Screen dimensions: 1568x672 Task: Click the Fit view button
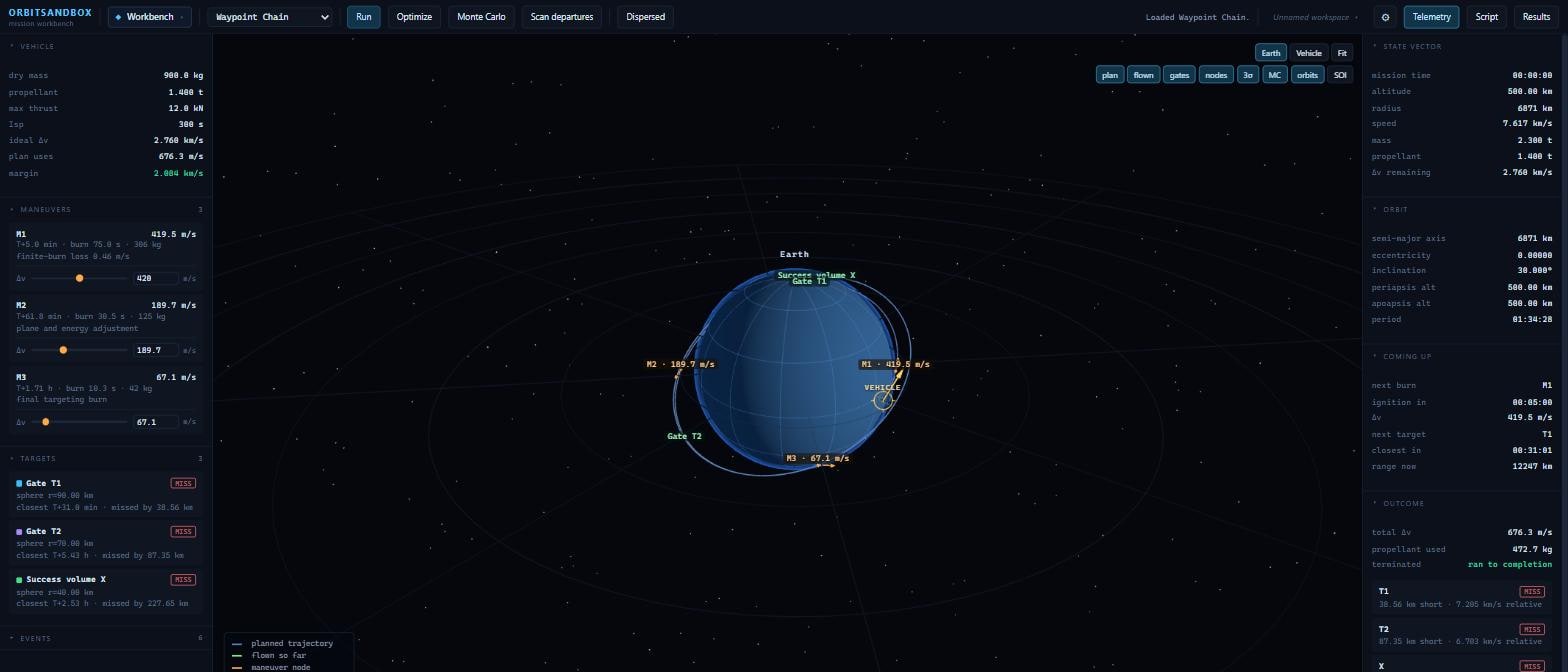pos(1342,53)
